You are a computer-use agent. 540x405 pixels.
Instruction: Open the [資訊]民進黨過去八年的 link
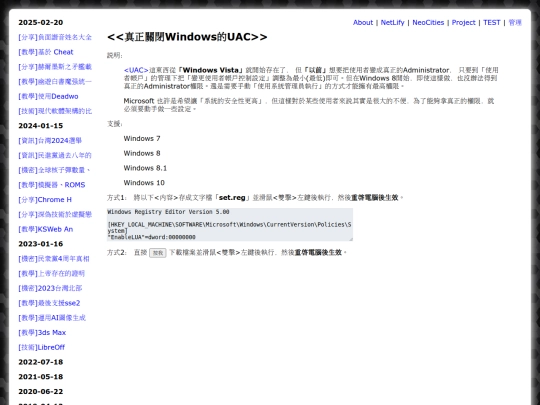(55, 155)
